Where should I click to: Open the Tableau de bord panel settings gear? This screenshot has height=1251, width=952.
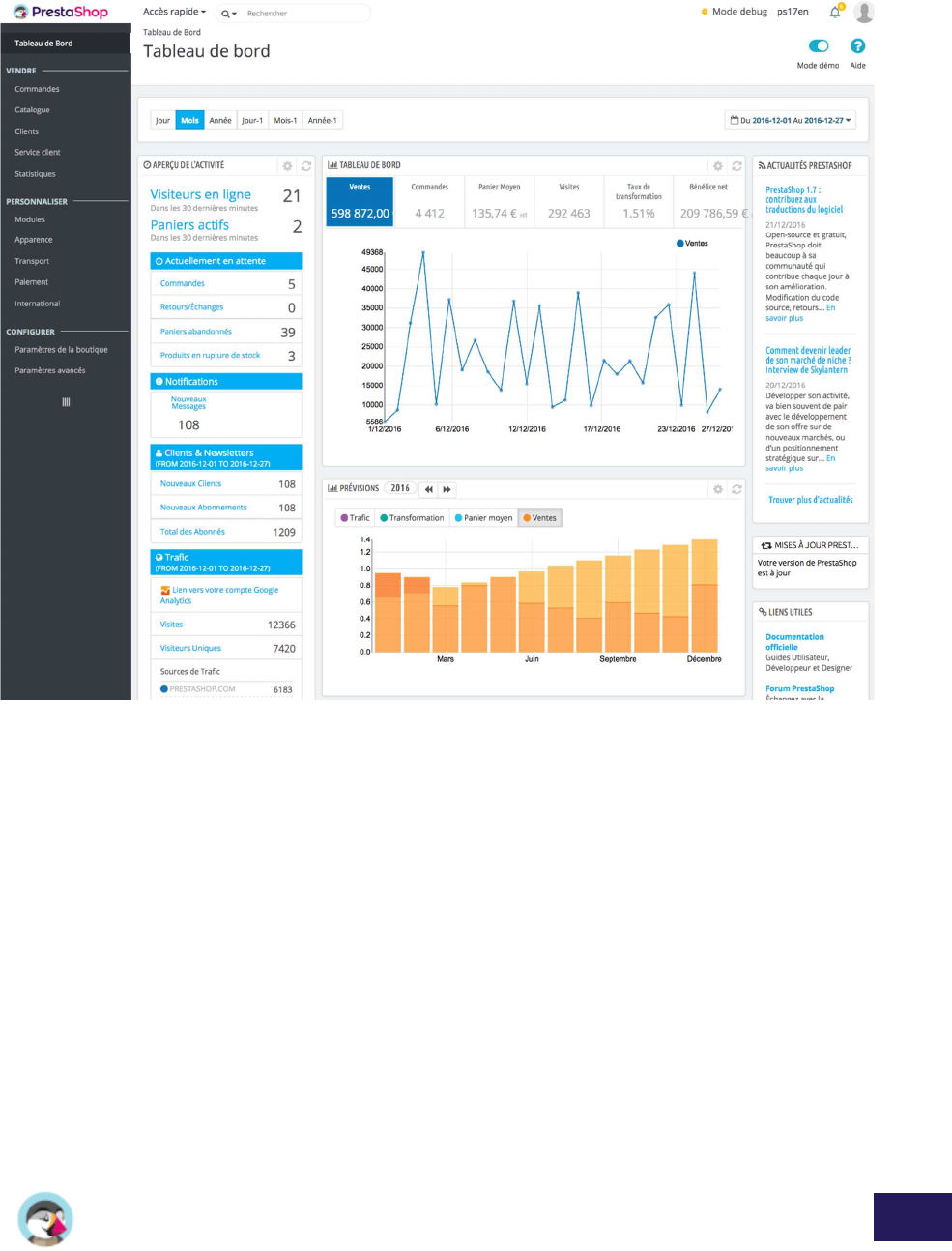(x=718, y=165)
